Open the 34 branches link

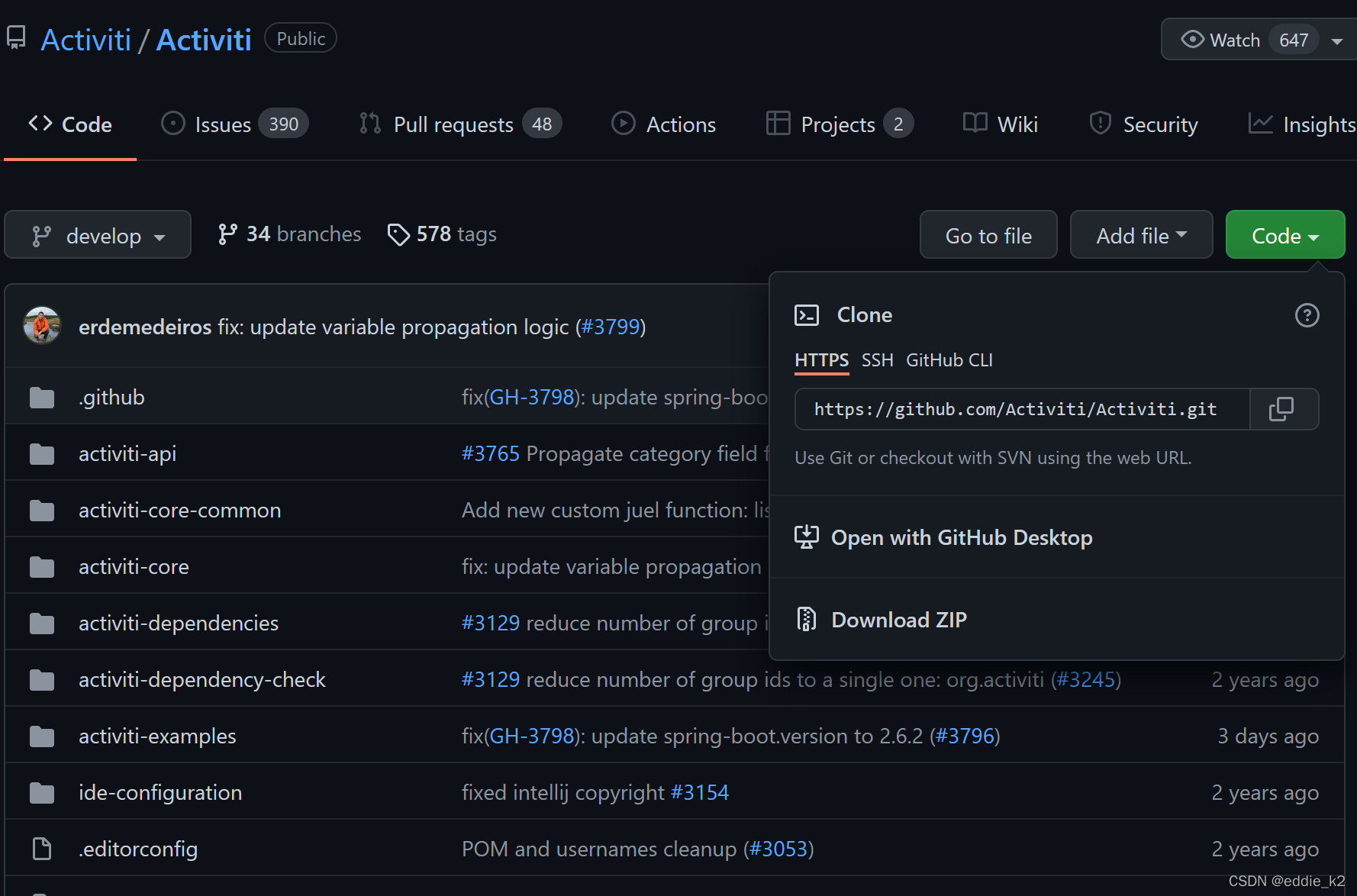coord(289,234)
